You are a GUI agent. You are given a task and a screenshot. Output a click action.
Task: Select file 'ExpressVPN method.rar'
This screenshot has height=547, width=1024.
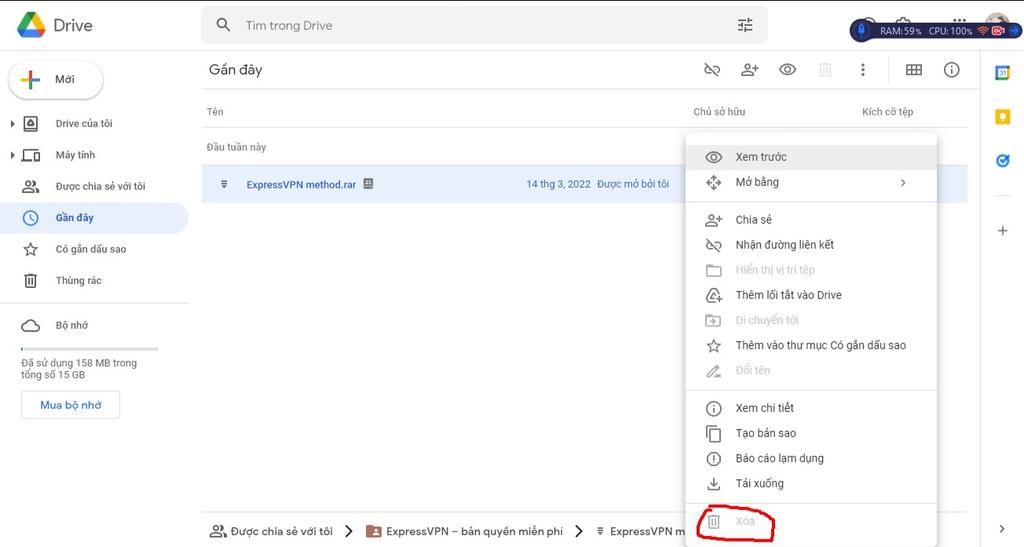tap(301, 185)
